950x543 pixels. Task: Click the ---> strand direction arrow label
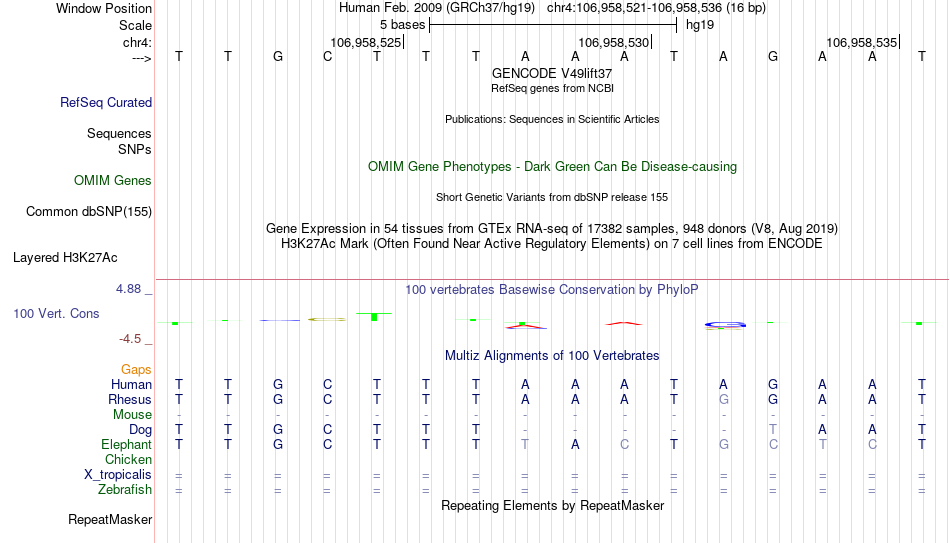pyautogui.click(x=141, y=58)
